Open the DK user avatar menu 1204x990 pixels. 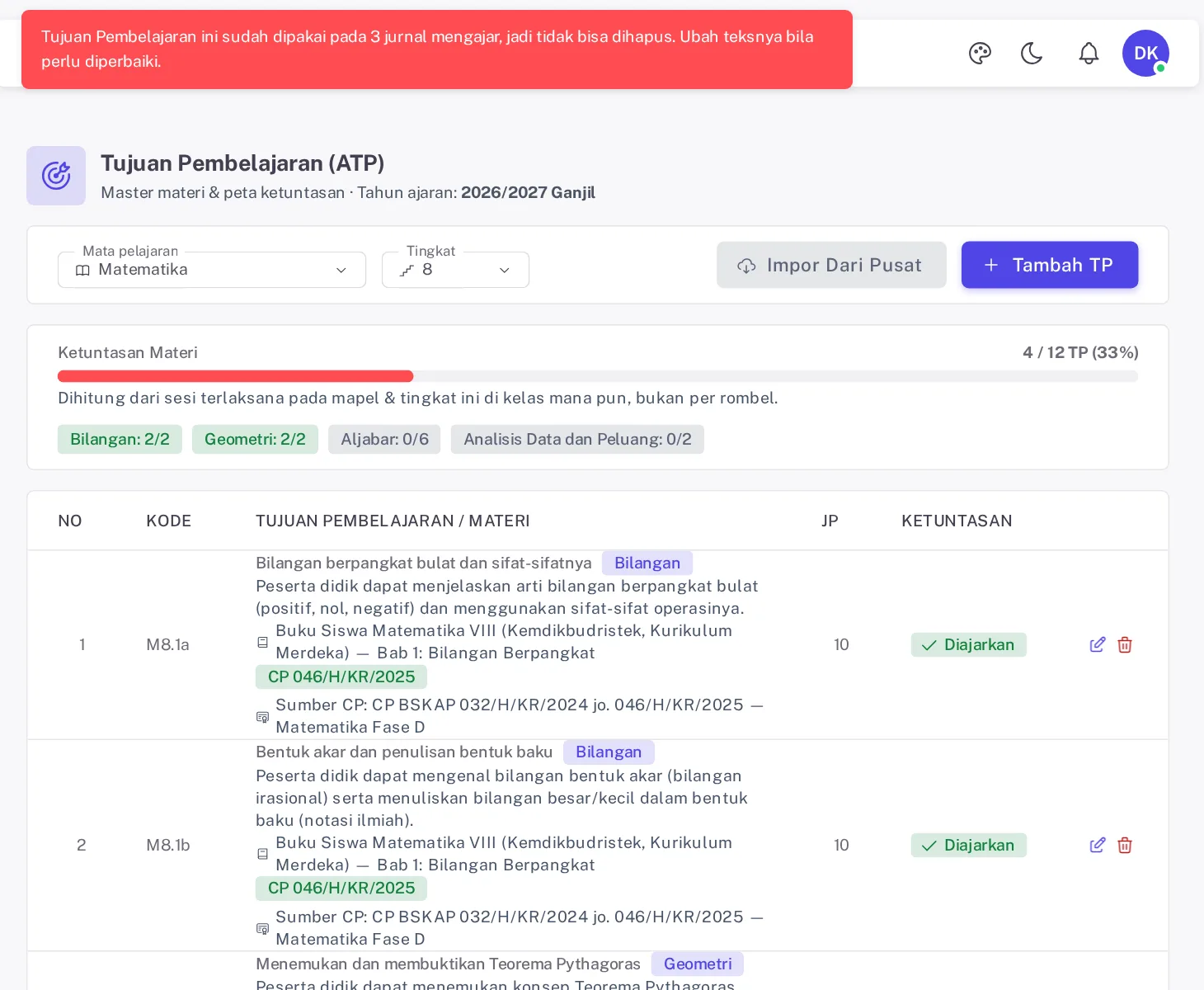point(1145,54)
